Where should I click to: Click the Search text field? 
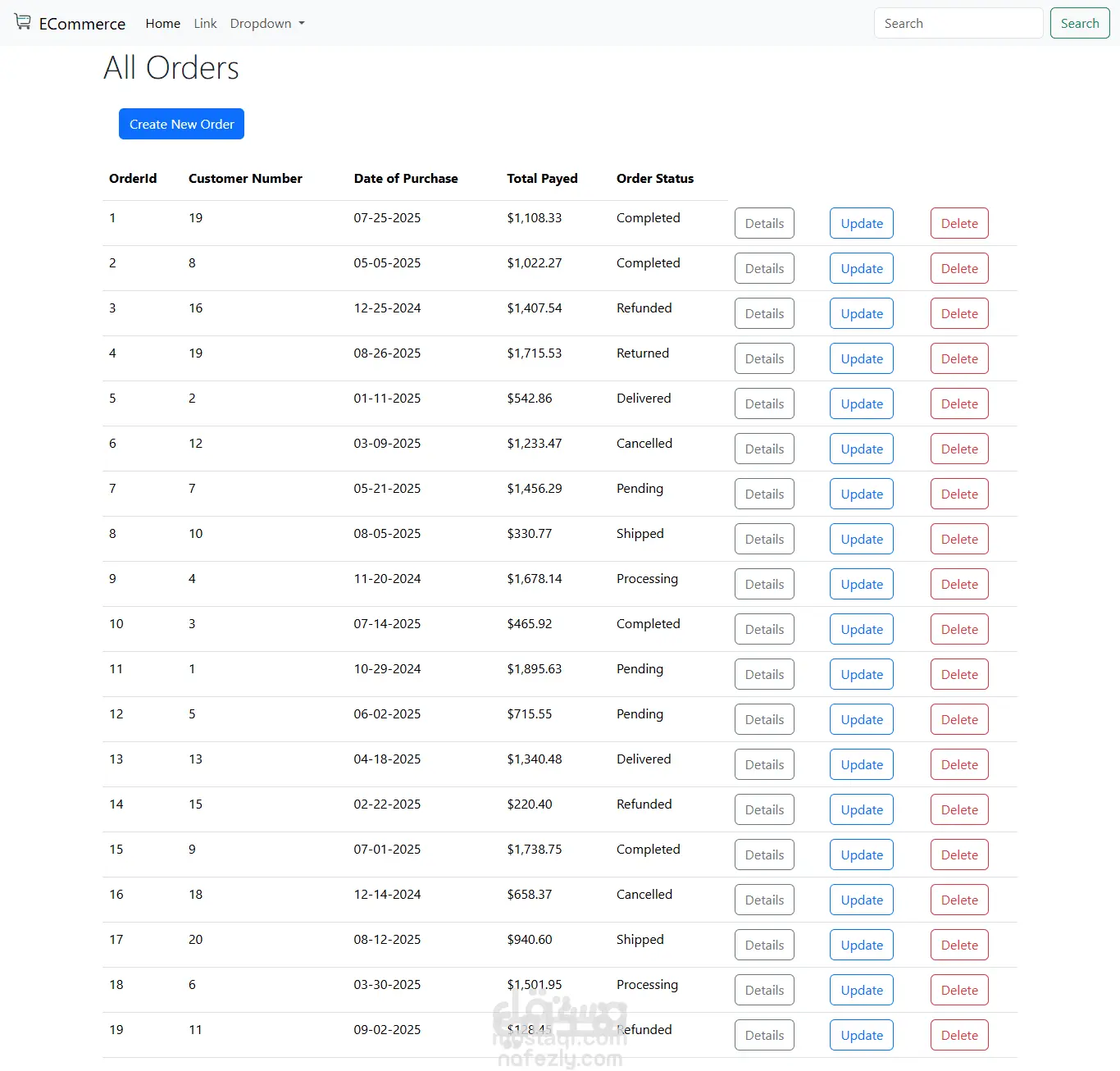958,24
